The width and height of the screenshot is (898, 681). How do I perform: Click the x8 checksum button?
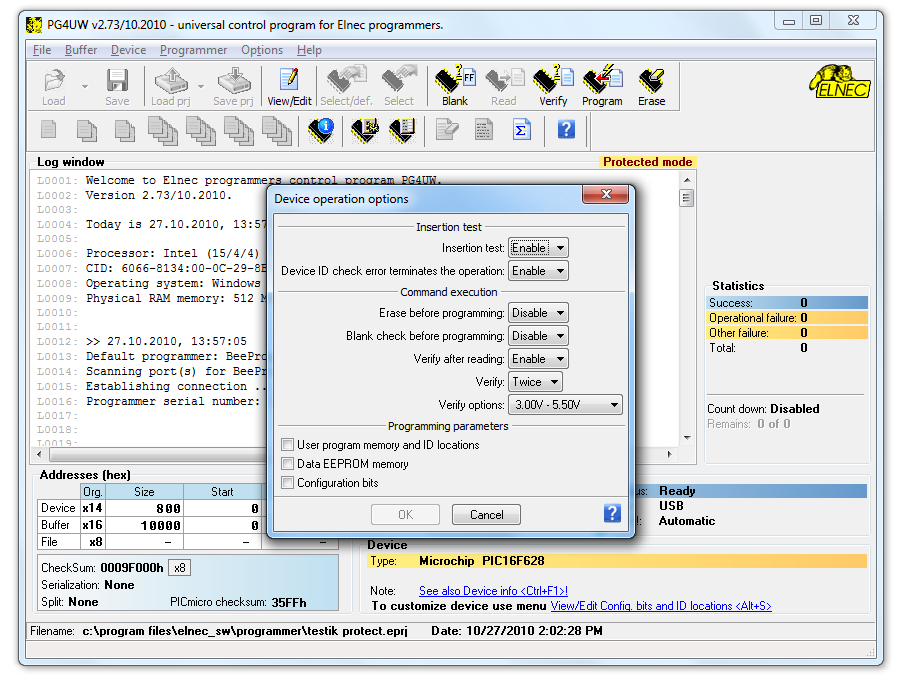179,568
